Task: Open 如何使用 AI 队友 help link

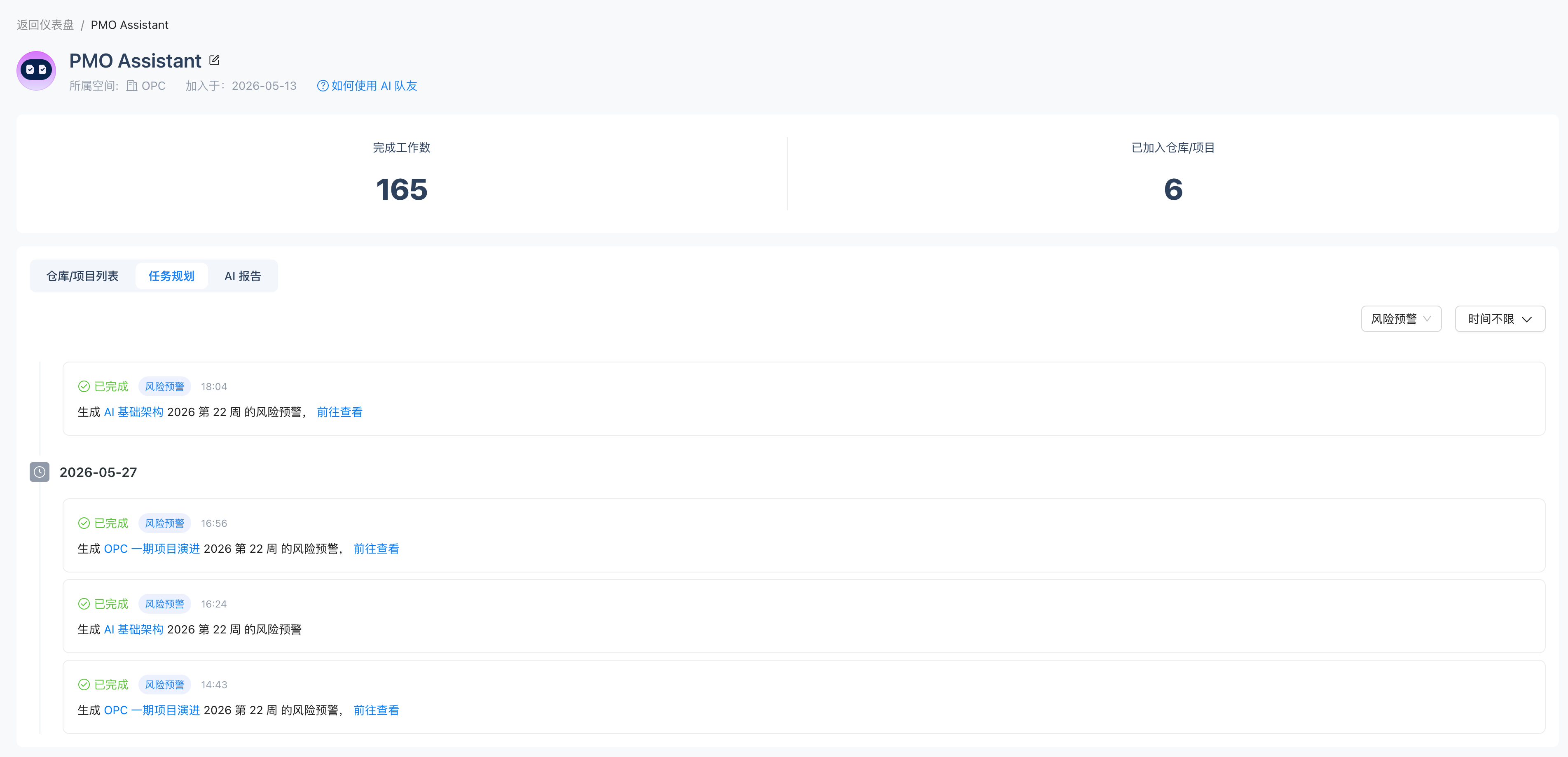Action: click(374, 86)
